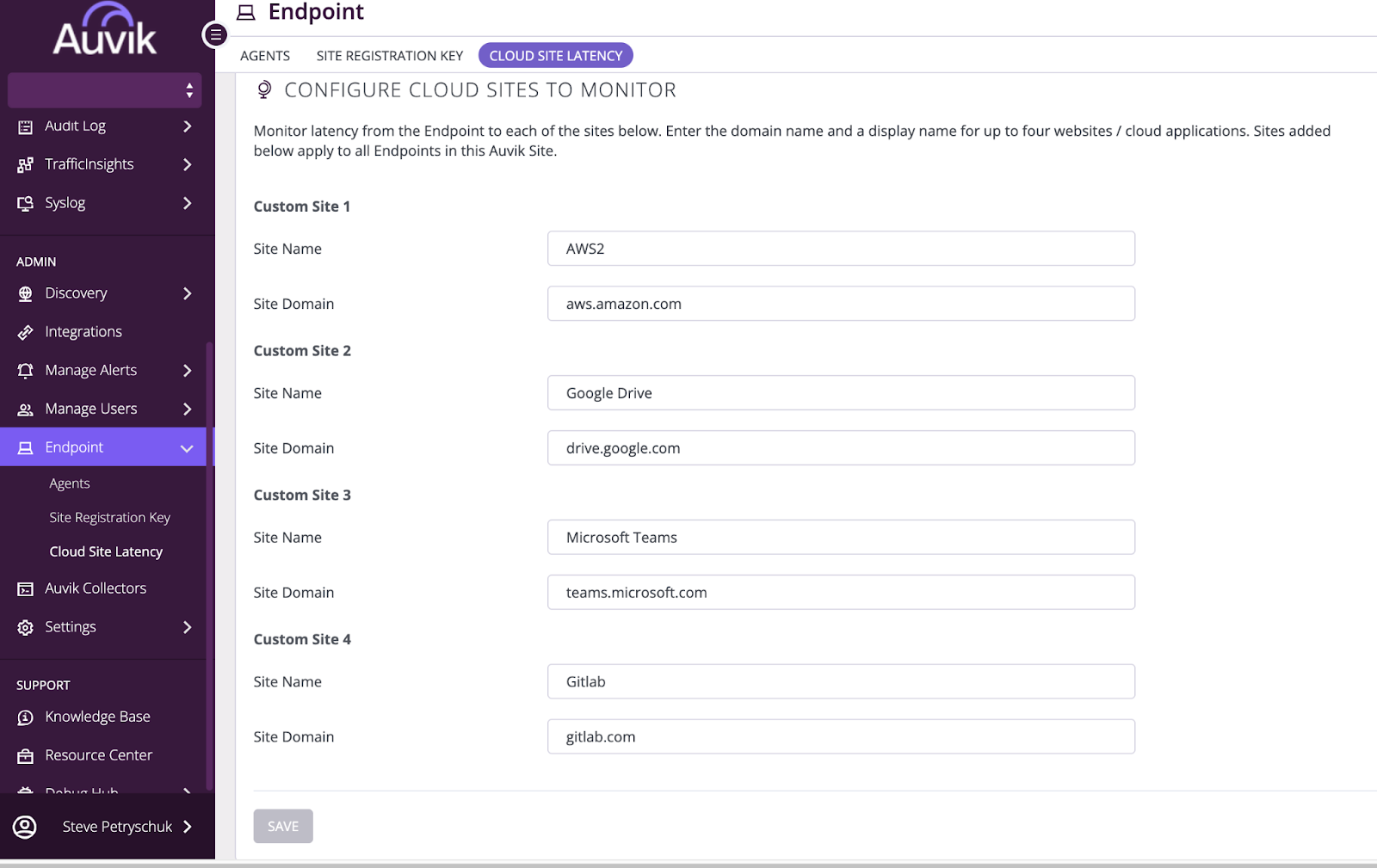Viewport: 1377px width, 868px height.
Task: Click the Steve Petryschuk username
Action: pyautogui.click(x=117, y=827)
